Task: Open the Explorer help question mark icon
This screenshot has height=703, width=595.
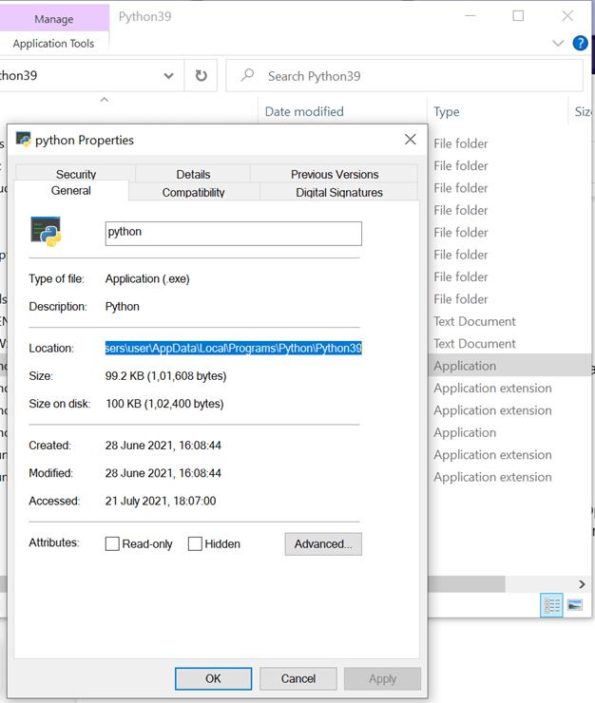Action: click(580, 43)
